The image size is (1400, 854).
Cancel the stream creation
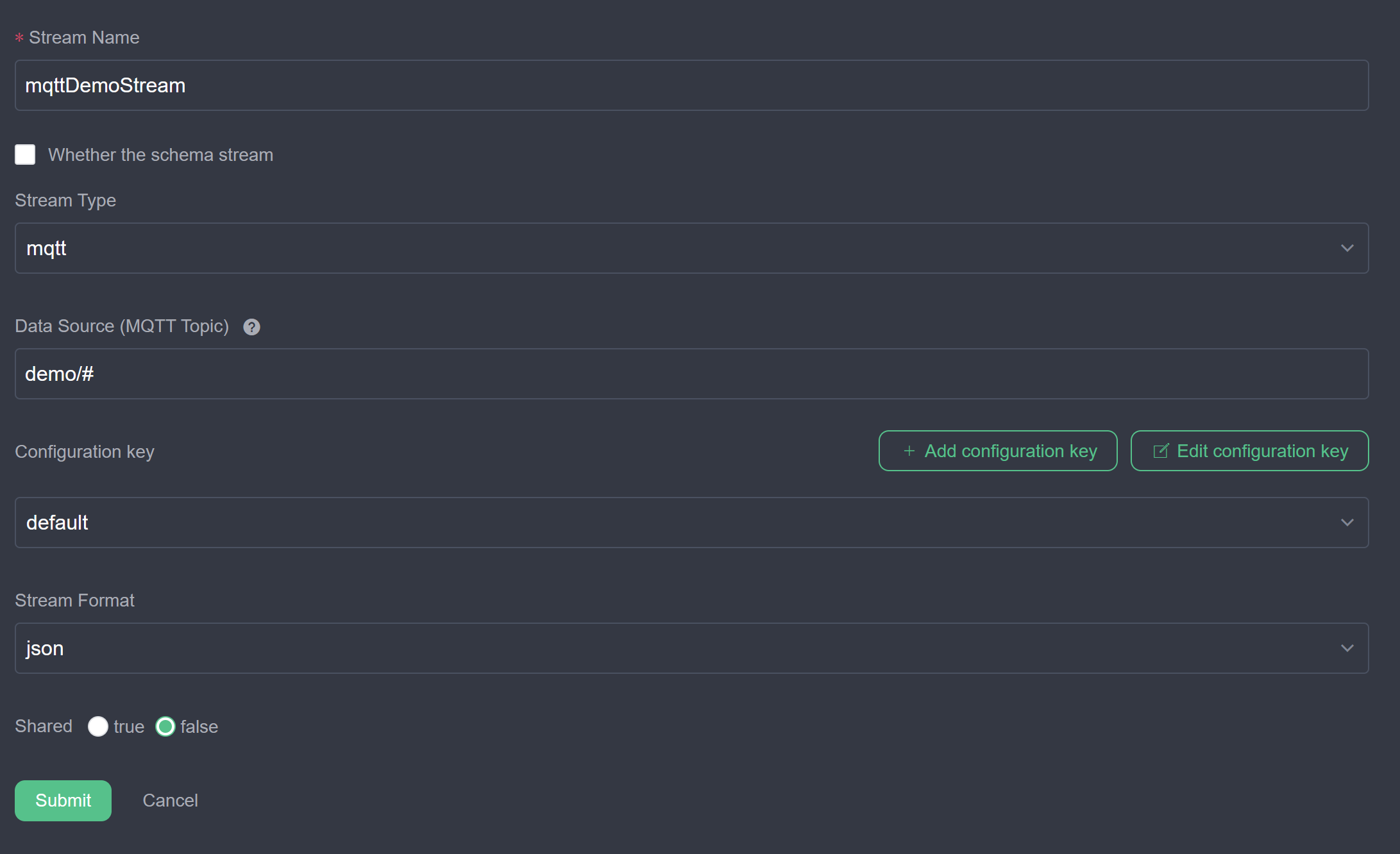pos(170,801)
